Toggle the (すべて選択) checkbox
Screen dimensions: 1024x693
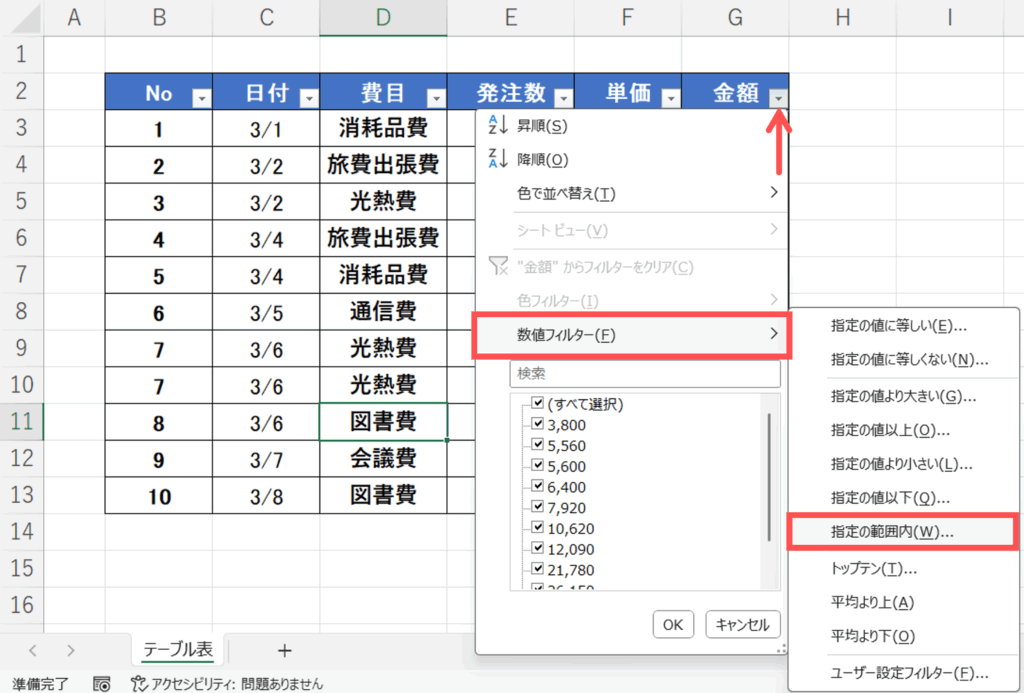[x=537, y=404]
